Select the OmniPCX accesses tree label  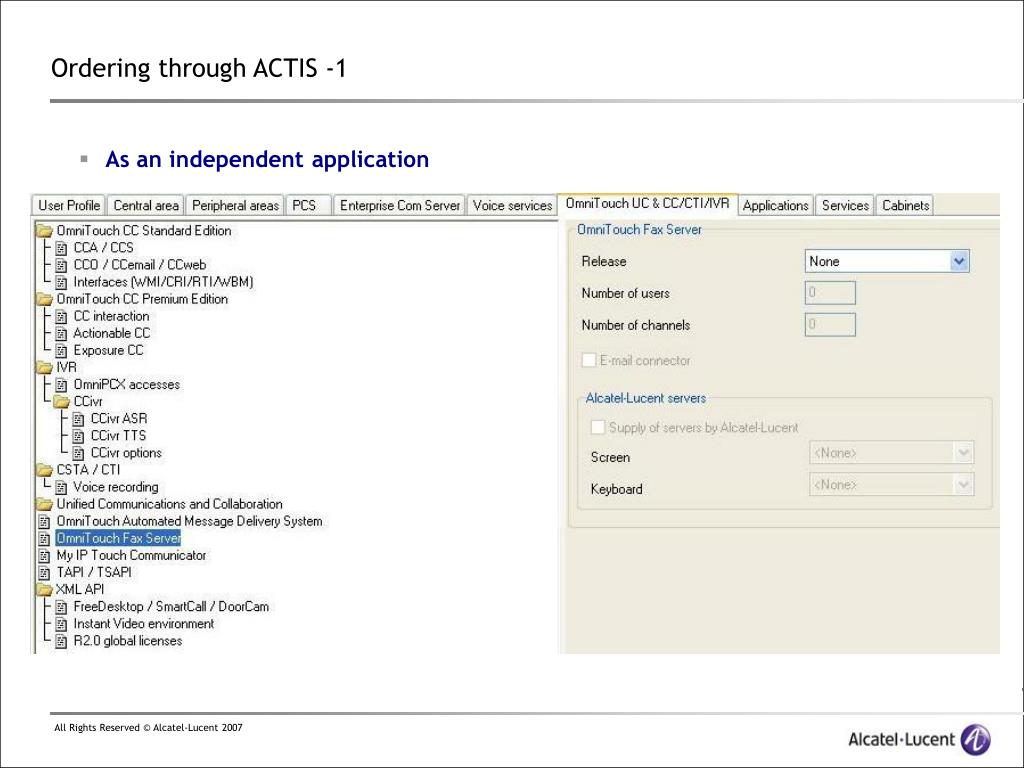pos(127,385)
